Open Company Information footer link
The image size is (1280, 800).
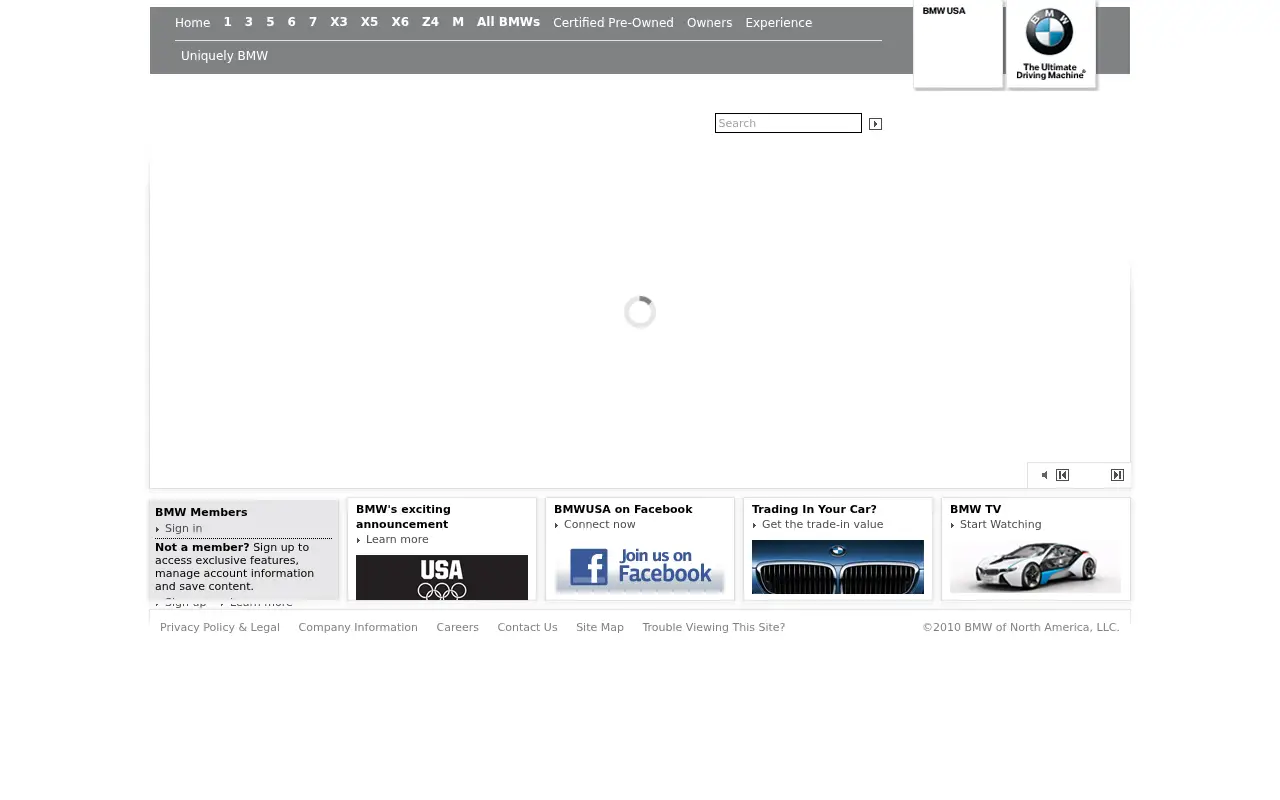tap(358, 628)
